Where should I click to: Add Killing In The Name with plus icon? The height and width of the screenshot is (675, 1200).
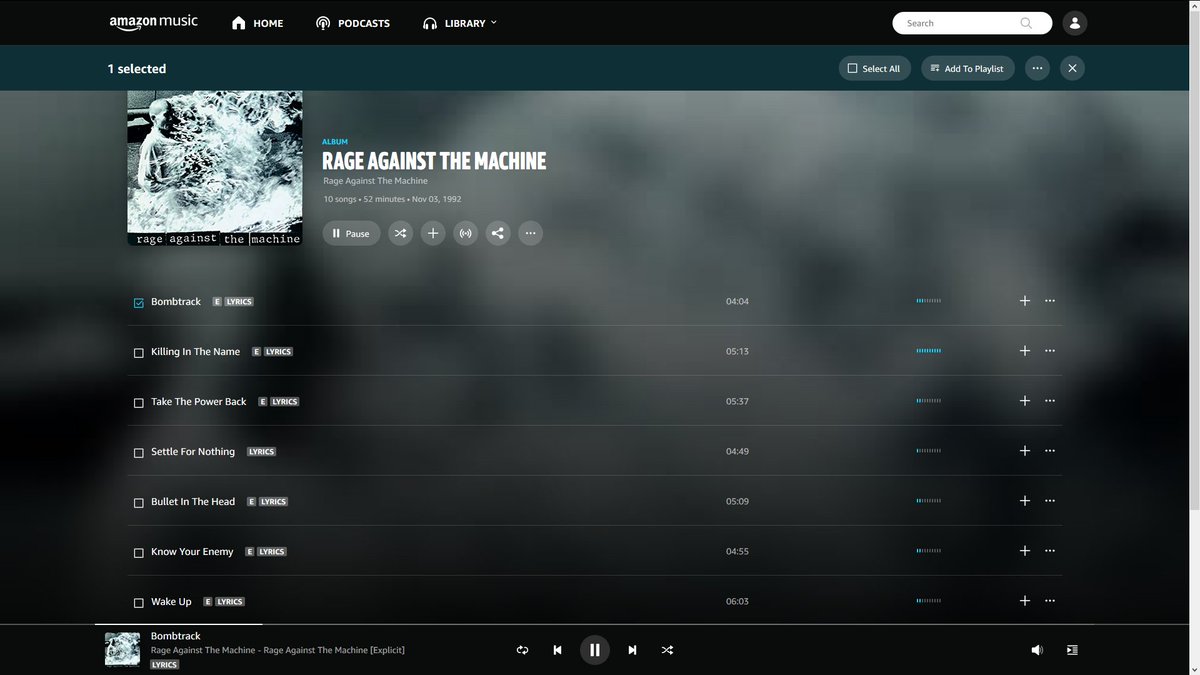click(1024, 350)
